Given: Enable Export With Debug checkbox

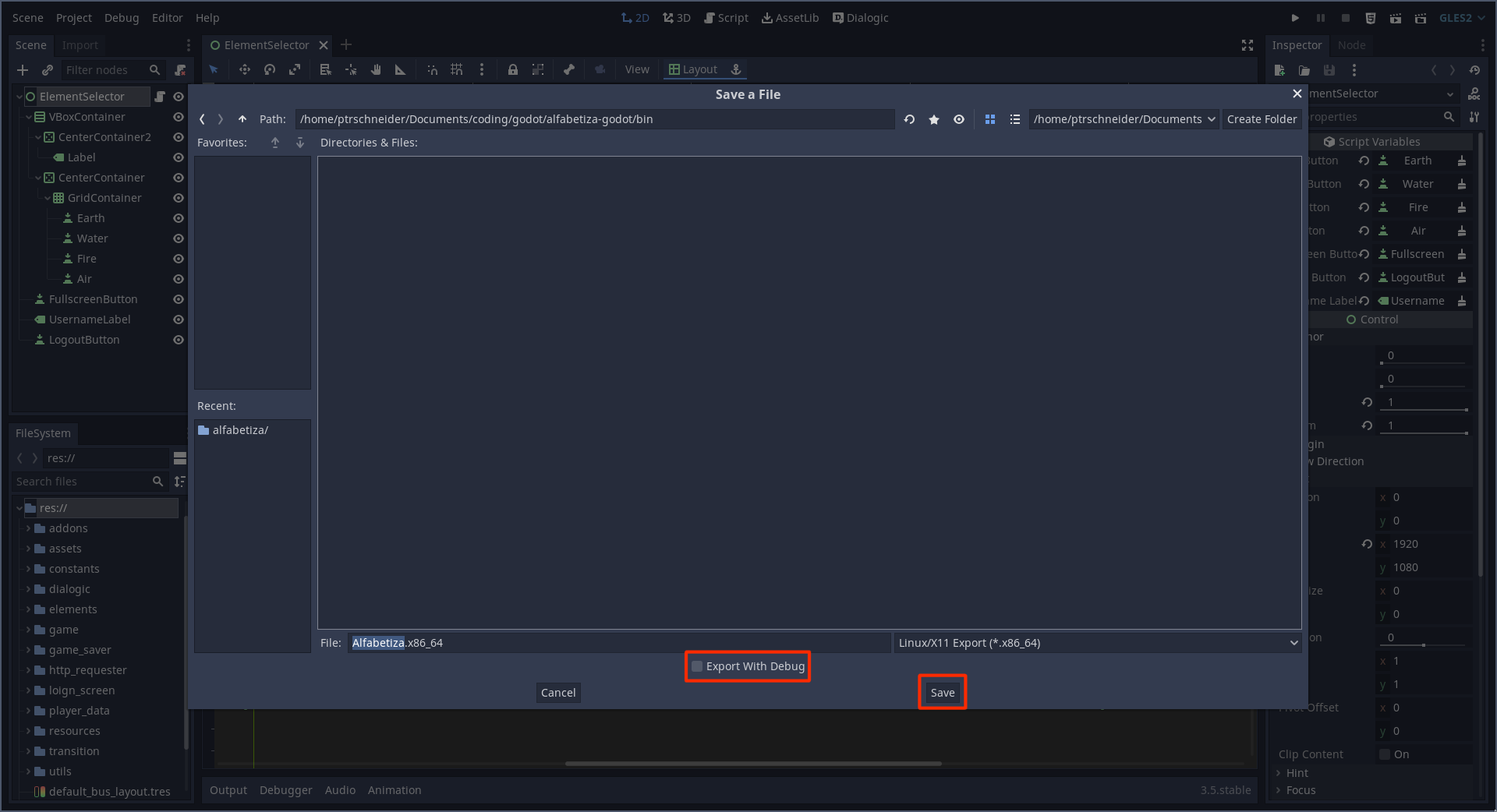Looking at the screenshot, I should 697,666.
